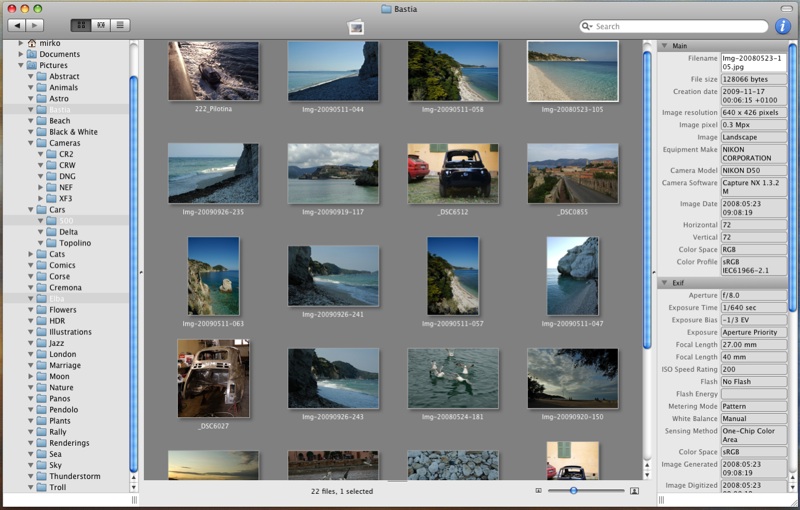Expand the Documents folder
The width and height of the screenshot is (800, 510).
(x=21, y=54)
